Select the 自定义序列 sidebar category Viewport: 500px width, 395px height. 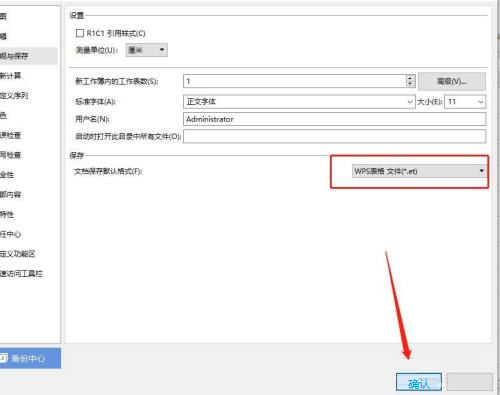coord(14,96)
